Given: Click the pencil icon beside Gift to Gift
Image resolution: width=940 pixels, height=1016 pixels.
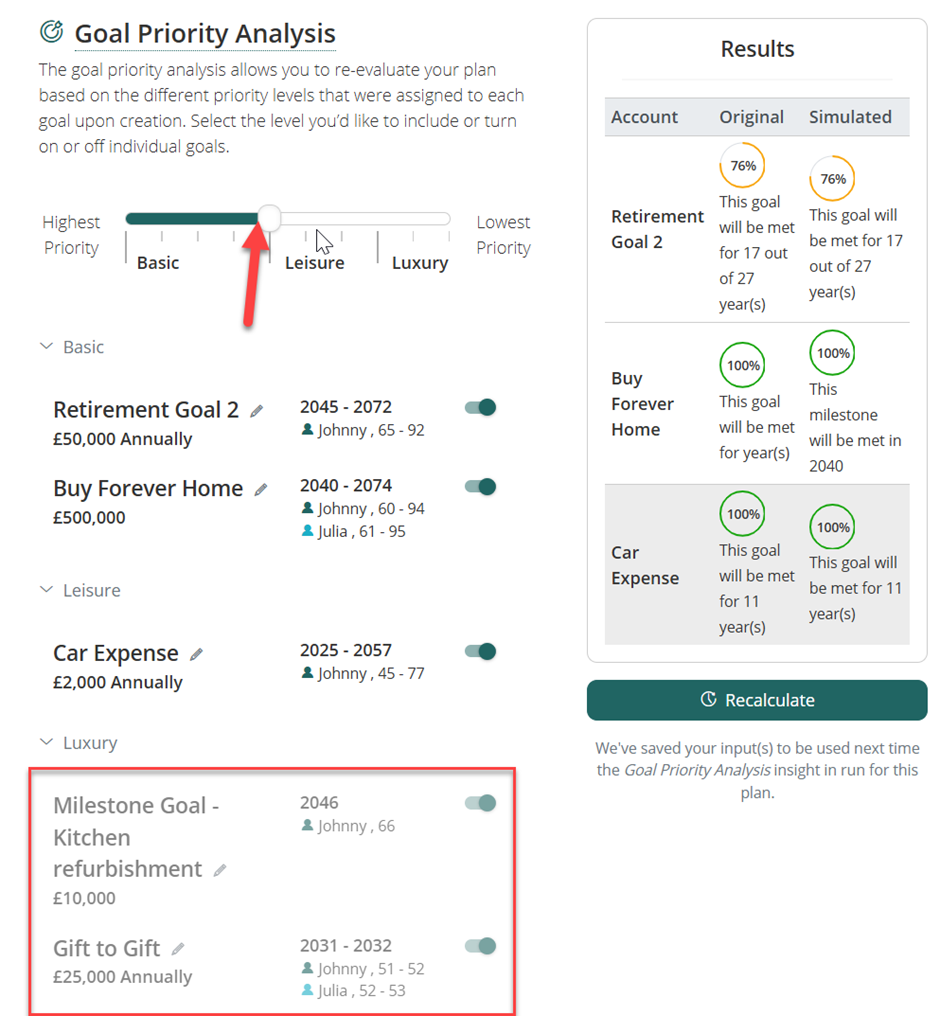Looking at the screenshot, I should (178, 948).
